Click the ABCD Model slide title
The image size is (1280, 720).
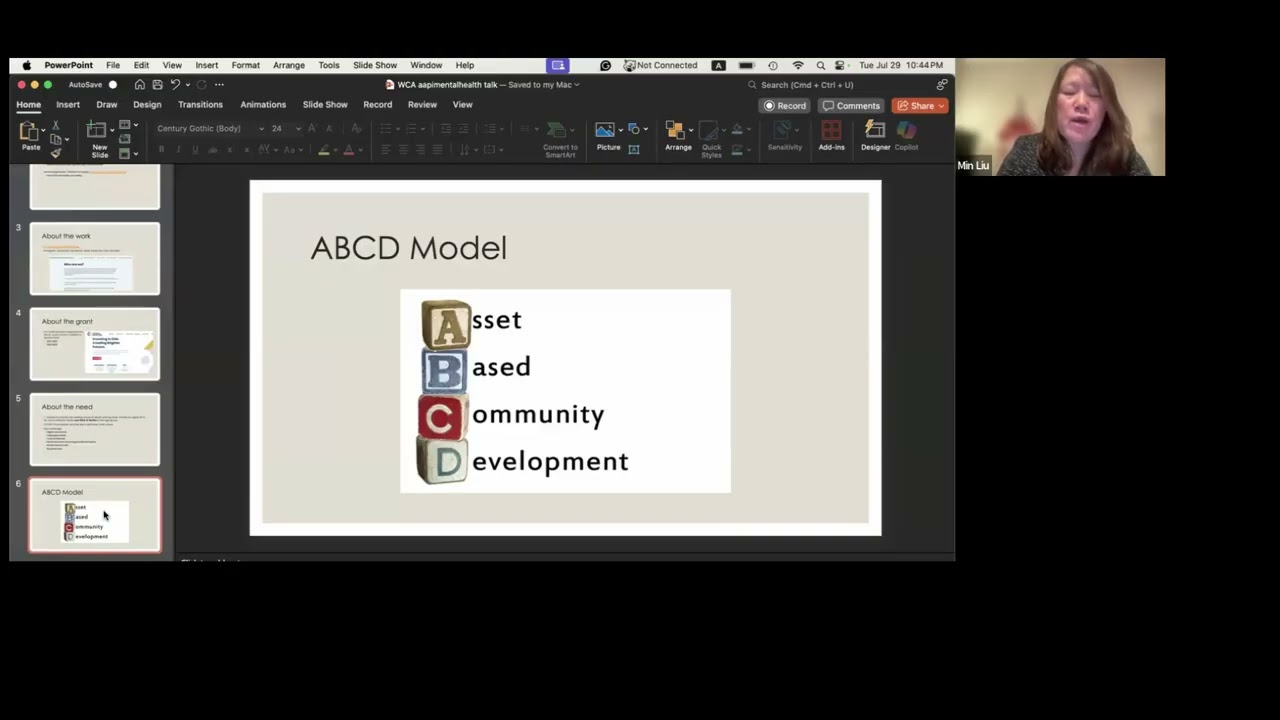(408, 248)
